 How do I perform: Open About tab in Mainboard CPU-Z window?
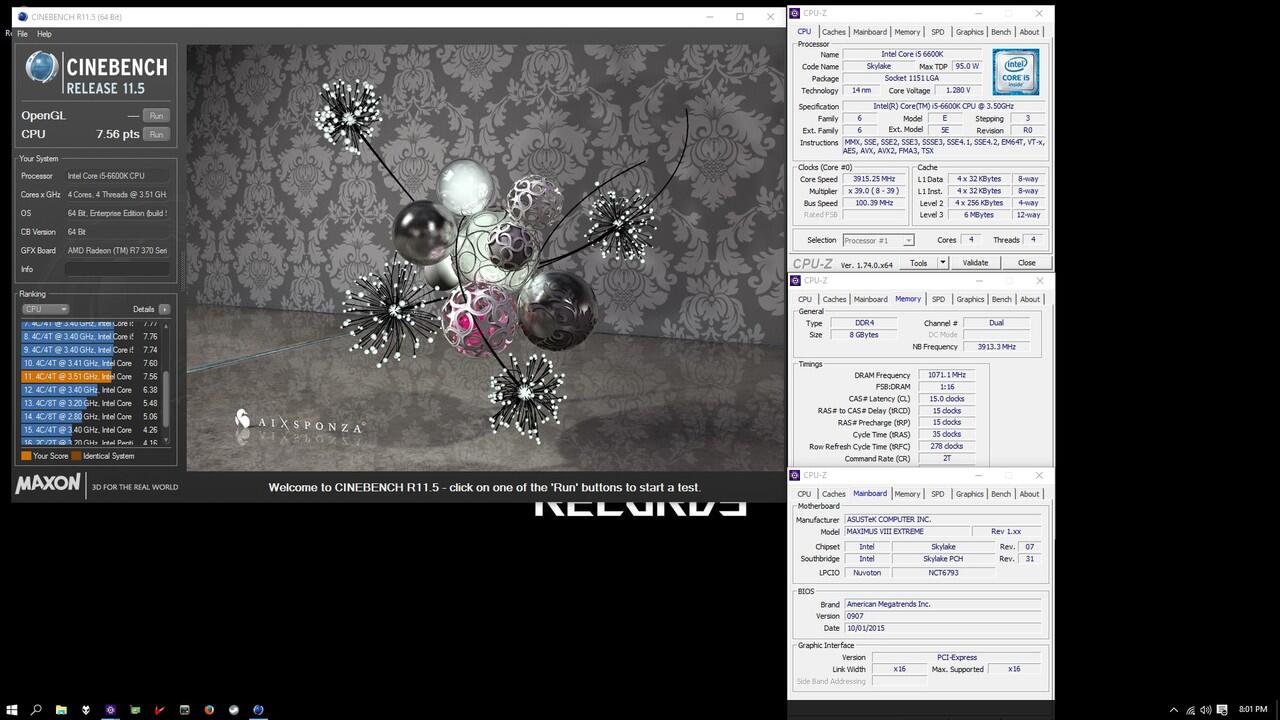tap(1029, 494)
